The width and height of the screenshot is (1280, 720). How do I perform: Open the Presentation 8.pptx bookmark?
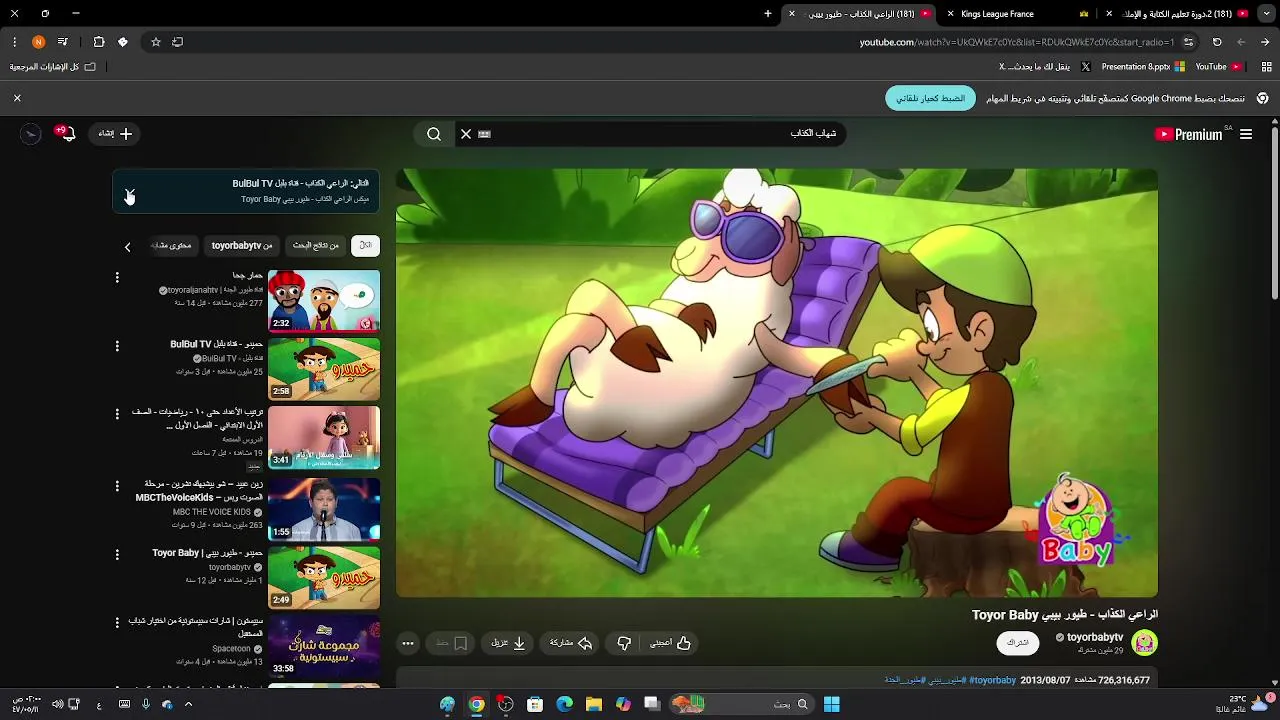click(x=1143, y=67)
